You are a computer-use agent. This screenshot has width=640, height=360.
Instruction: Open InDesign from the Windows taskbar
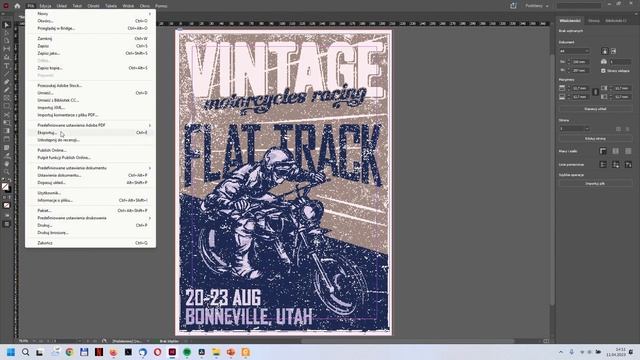(x=172, y=352)
